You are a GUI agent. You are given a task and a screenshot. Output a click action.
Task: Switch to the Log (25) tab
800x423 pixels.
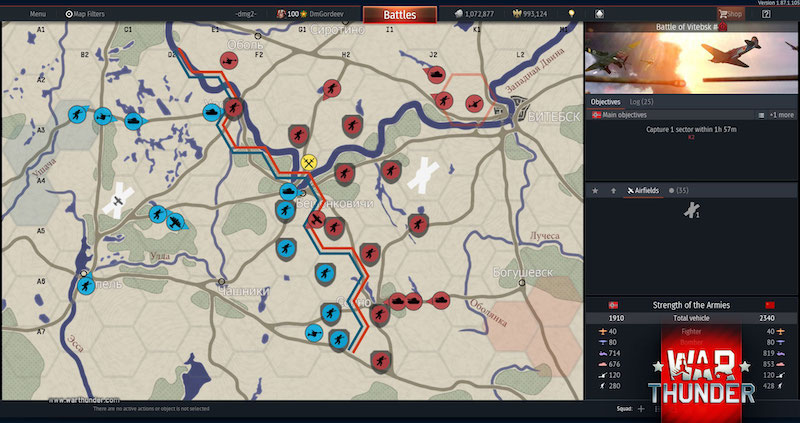point(641,102)
